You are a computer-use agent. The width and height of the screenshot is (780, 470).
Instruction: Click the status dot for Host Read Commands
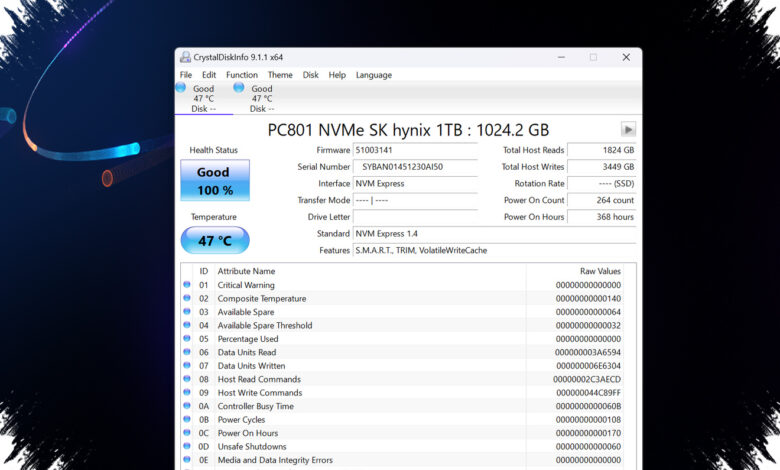tap(187, 378)
